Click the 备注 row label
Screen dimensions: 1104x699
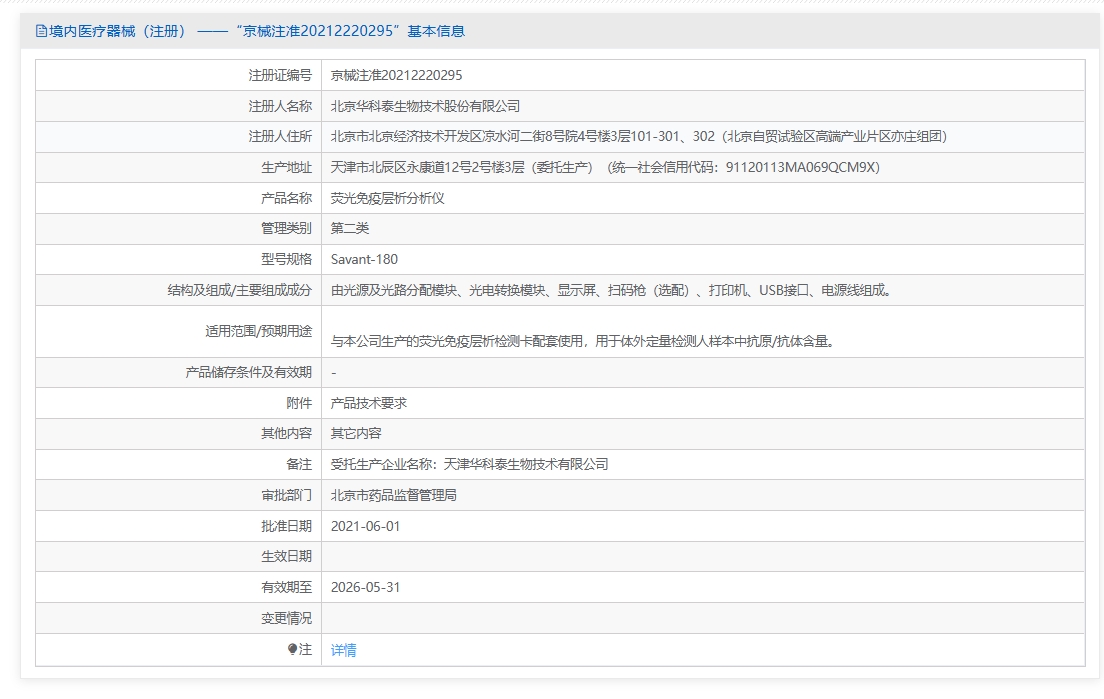299,465
